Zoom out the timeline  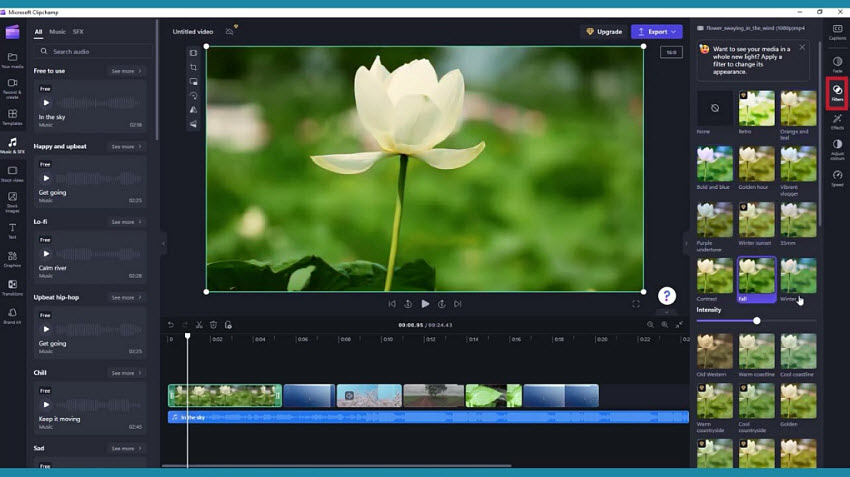point(650,325)
